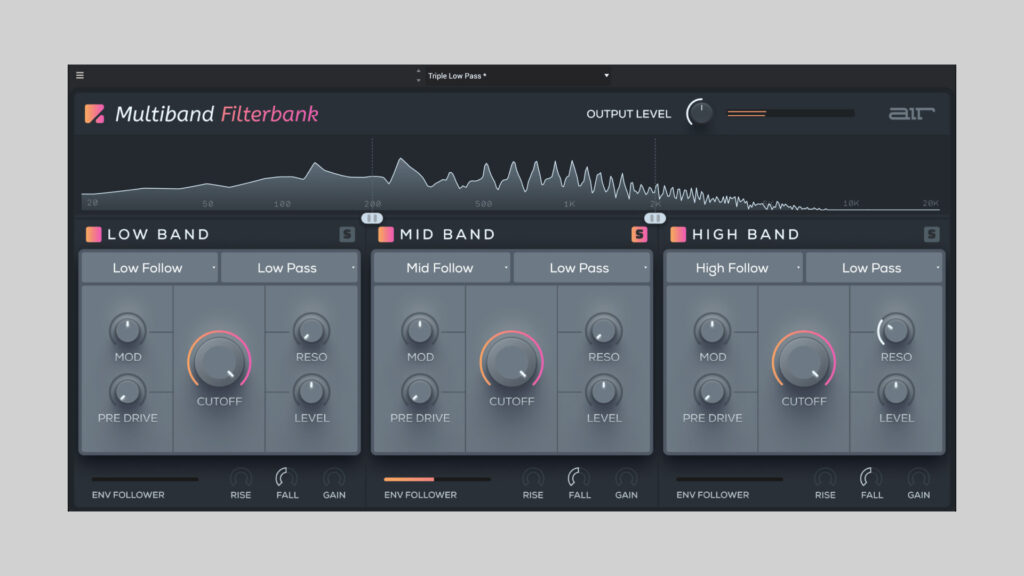Open the Mid Band Low Pass filter dropdown
Viewport: 1024px width, 576px height.
[581, 268]
